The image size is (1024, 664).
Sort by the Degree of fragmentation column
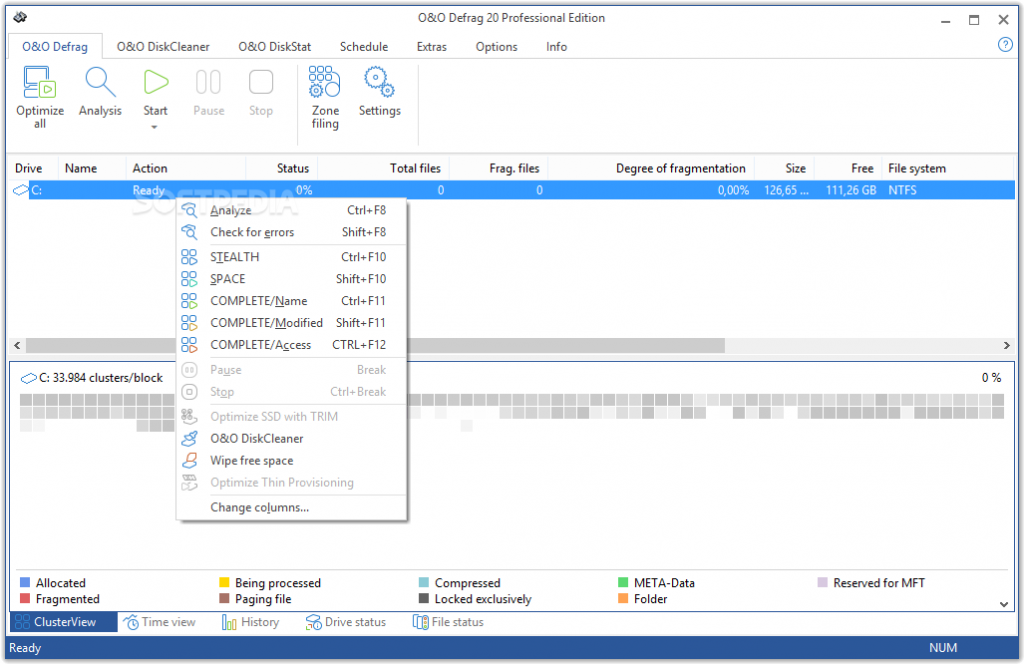coord(680,168)
